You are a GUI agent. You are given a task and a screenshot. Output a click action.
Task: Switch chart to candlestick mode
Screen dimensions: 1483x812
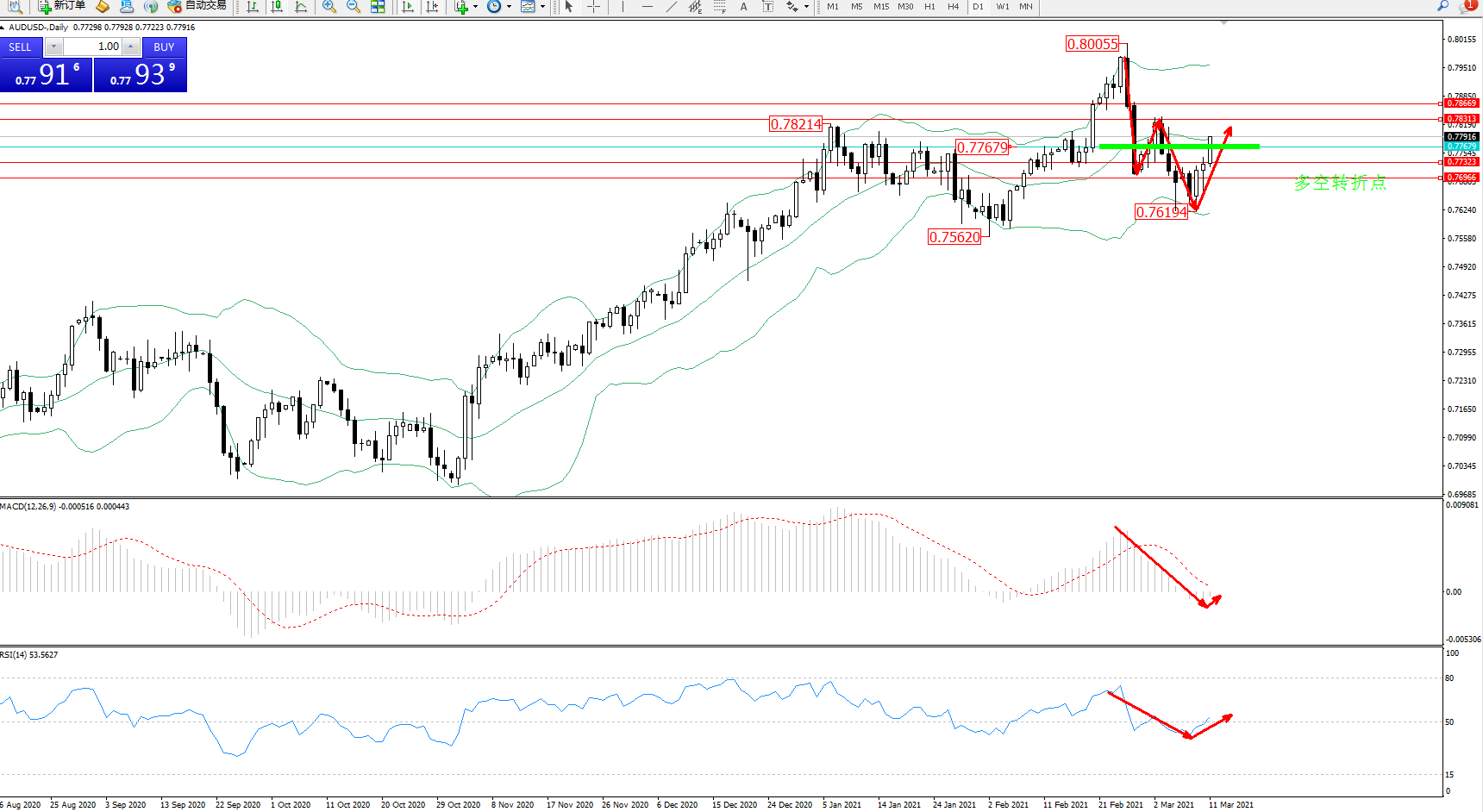coord(277,7)
